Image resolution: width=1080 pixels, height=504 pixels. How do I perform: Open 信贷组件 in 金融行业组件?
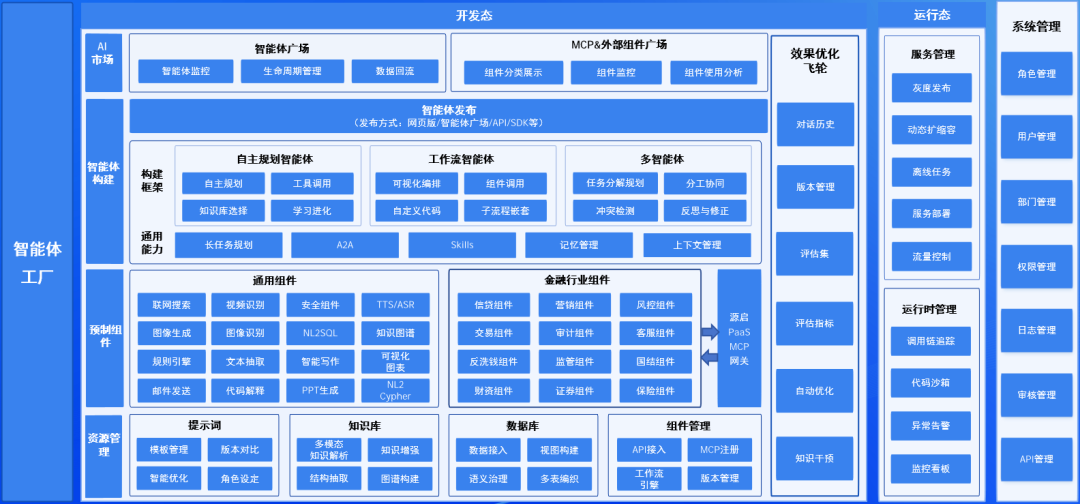[494, 305]
